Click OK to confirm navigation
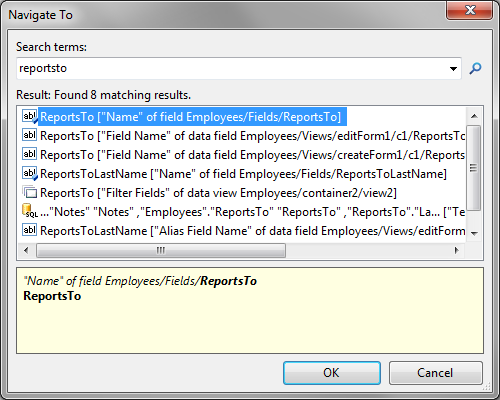The width and height of the screenshot is (500, 400). pos(332,373)
